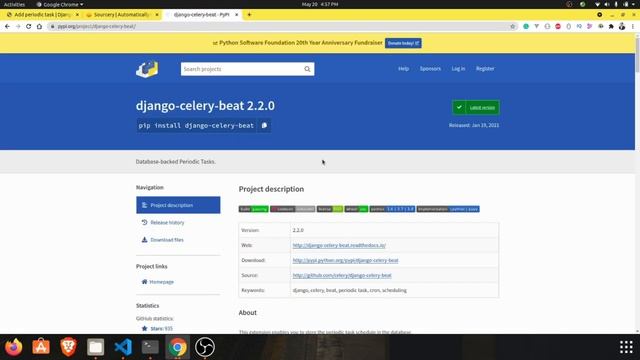Viewport: 640px width, 360px height.
Task: Click the Latest version button
Action: click(x=476, y=107)
